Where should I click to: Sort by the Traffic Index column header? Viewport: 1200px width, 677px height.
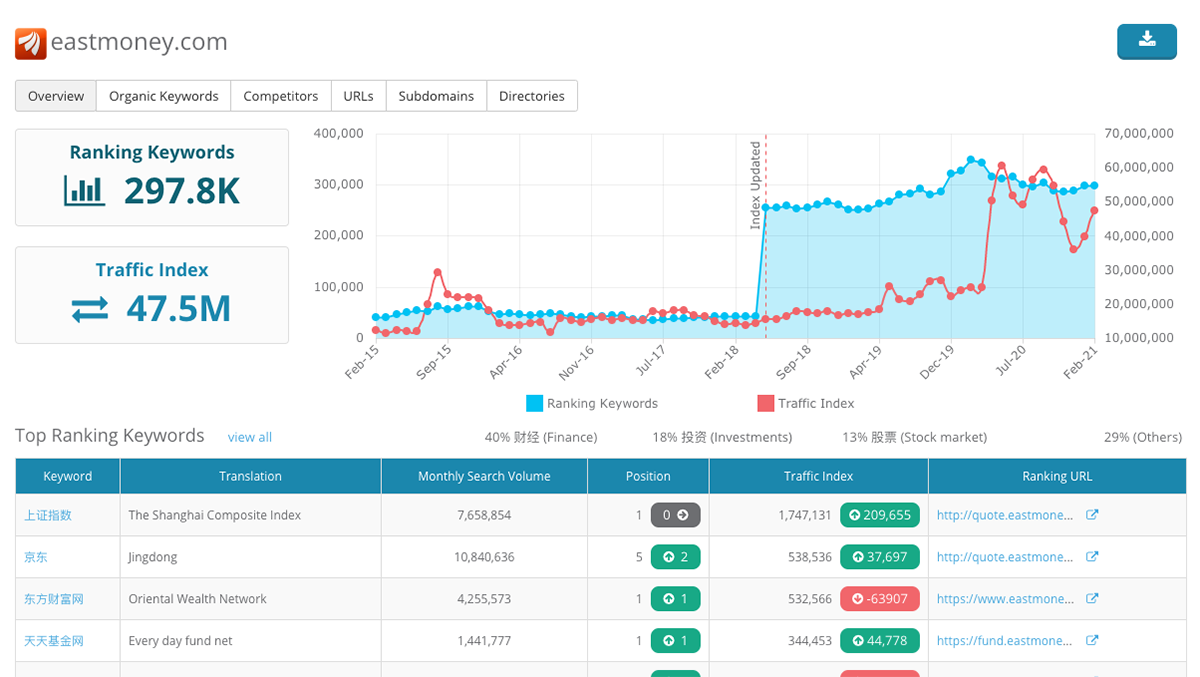click(x=819, y=476)
